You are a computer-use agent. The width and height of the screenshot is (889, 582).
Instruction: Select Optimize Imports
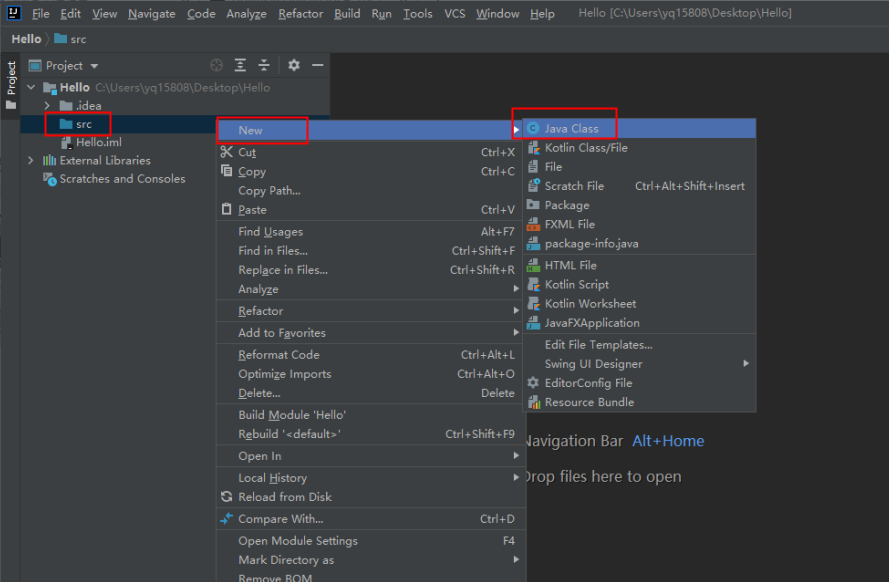(x=371, y=374)
